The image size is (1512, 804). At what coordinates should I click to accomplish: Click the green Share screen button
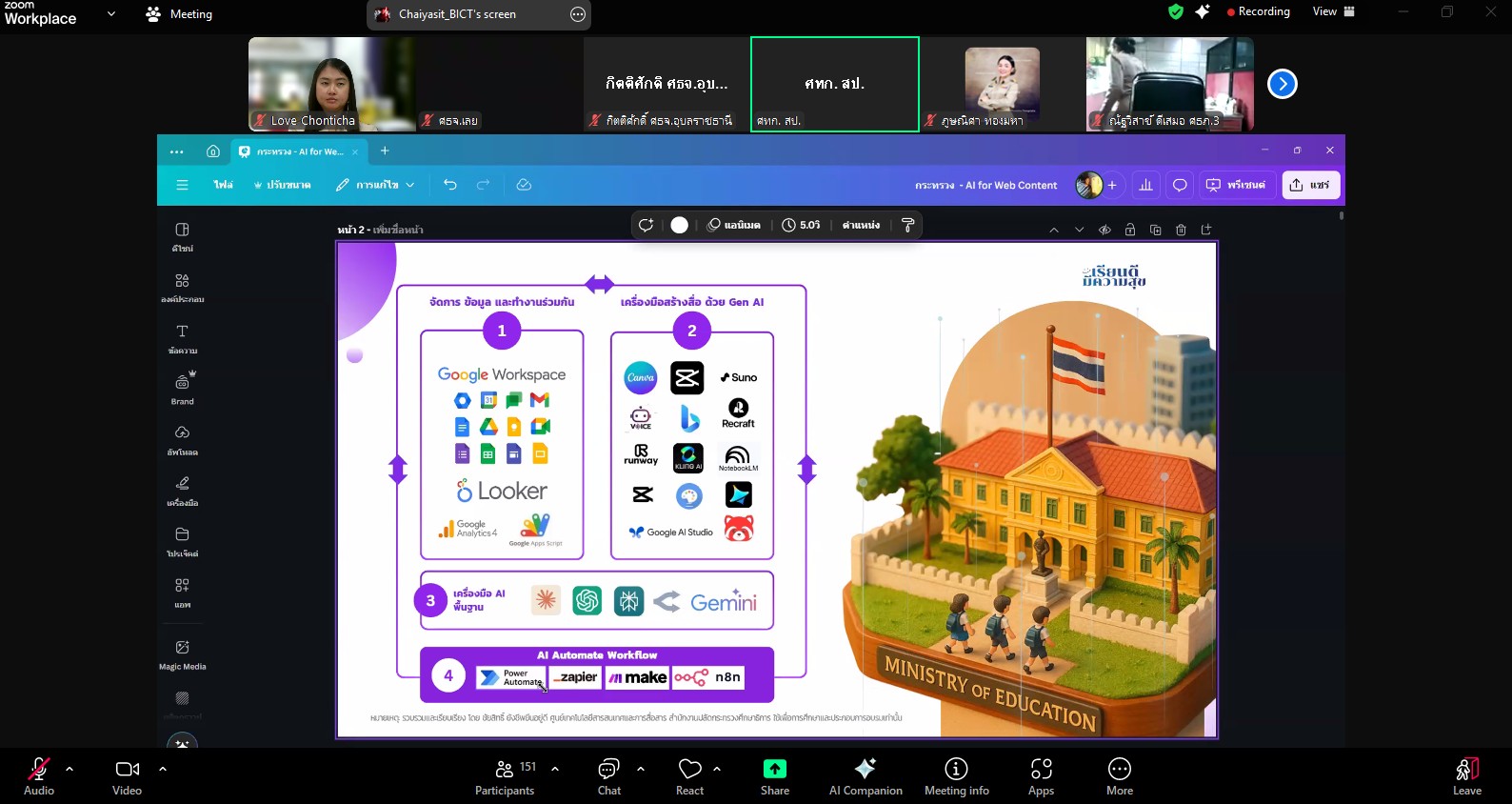pyautogui.click(x=775, y=776)
